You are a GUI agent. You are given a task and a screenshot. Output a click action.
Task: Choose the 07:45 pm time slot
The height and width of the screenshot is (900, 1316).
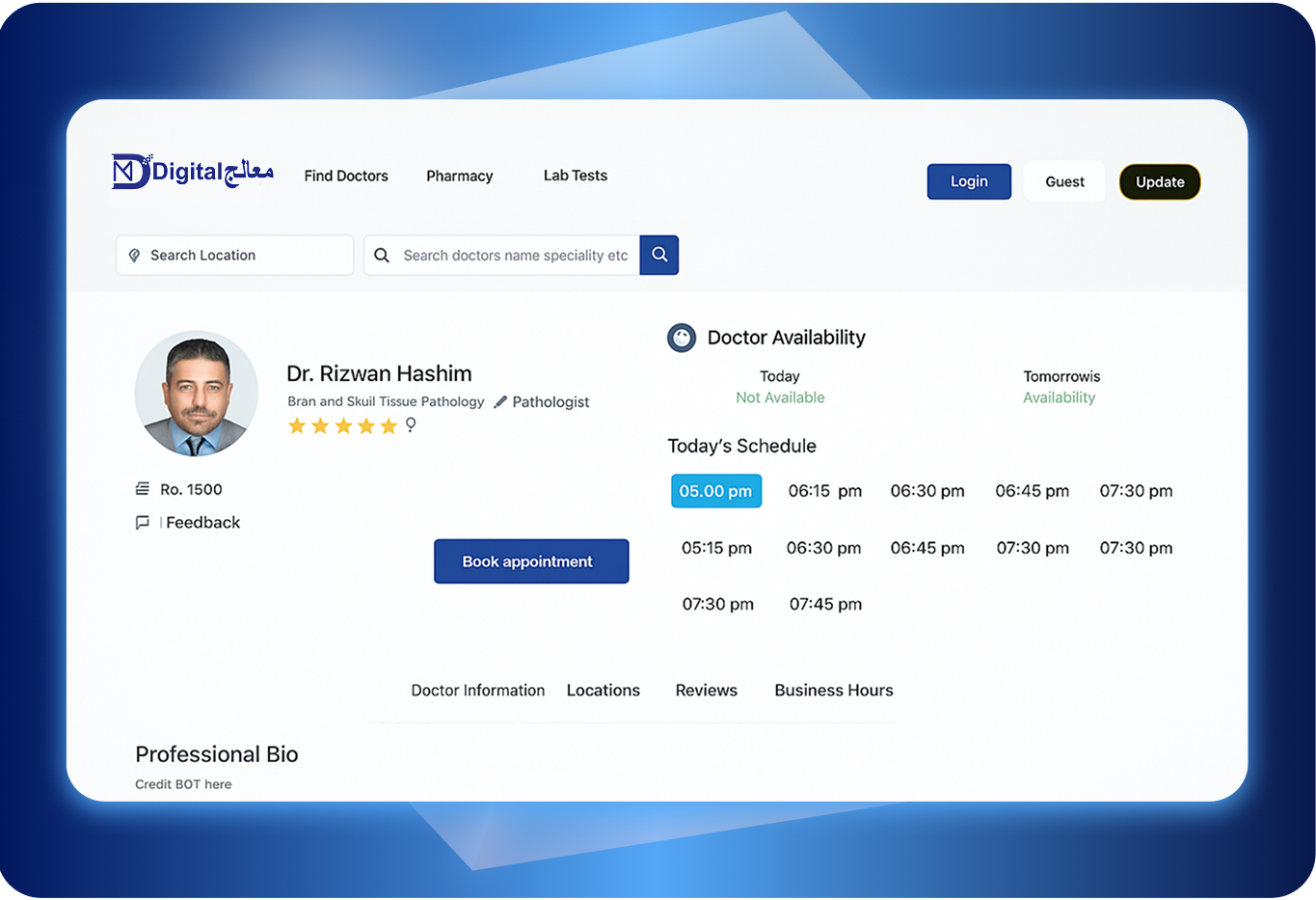(x=825, y=604)
